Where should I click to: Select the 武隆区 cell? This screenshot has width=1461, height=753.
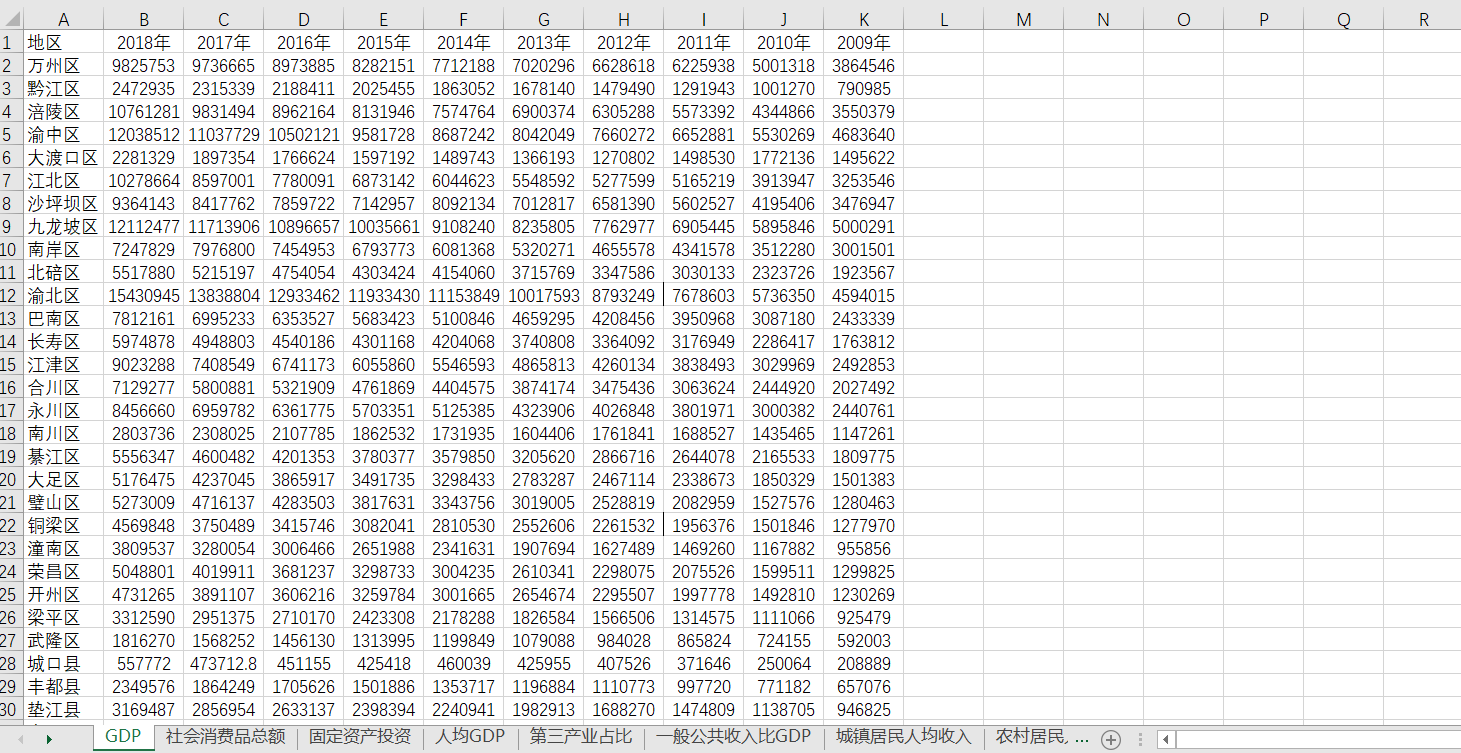click(63, 641)
